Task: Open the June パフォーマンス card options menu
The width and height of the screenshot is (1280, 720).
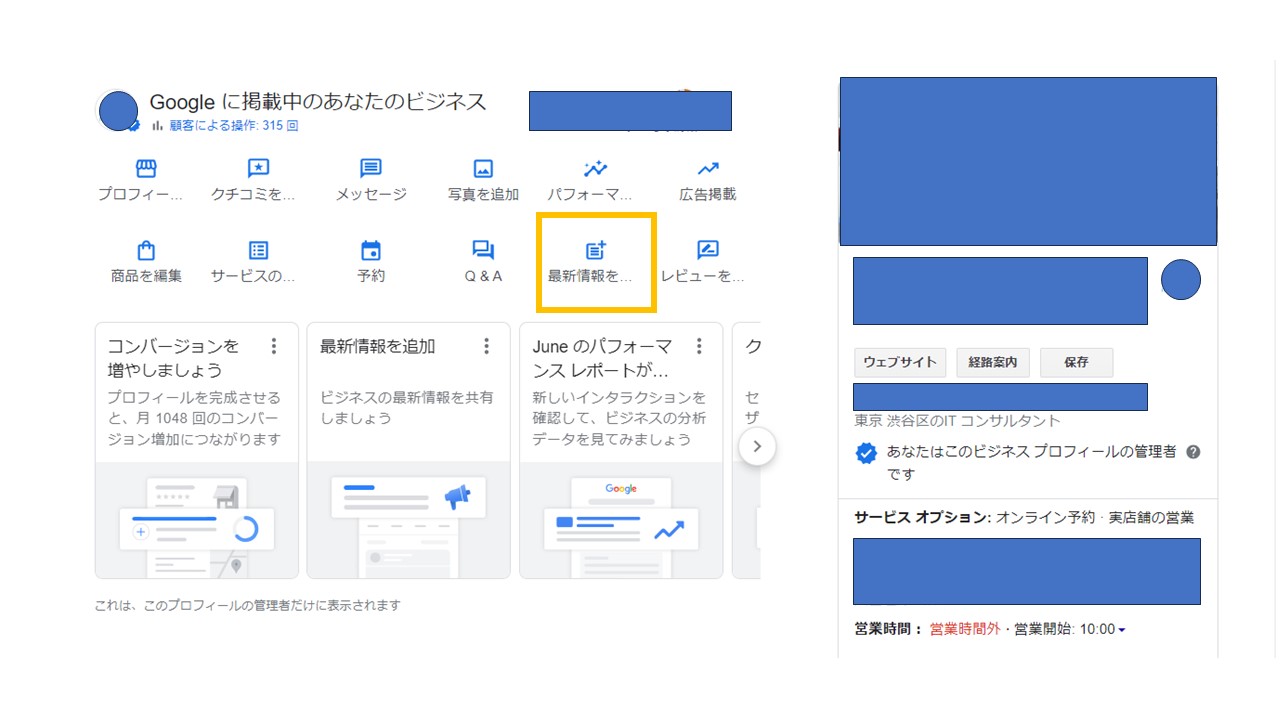Action: pyautogui.click(x=699, y=347)
